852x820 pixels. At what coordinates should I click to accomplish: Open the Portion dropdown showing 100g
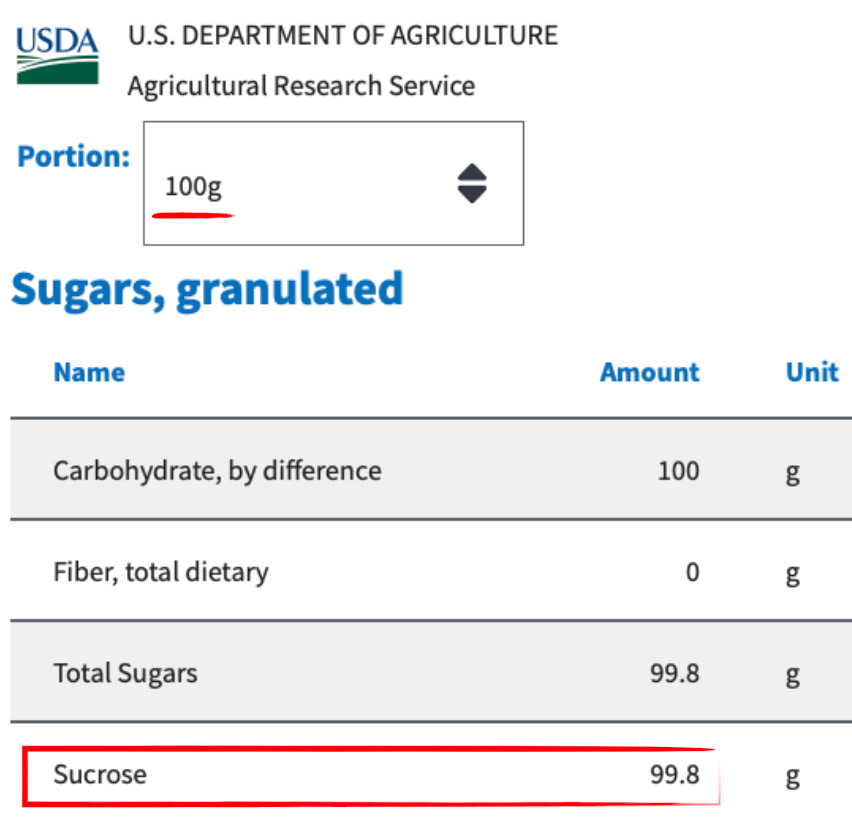tap(334, 183)
